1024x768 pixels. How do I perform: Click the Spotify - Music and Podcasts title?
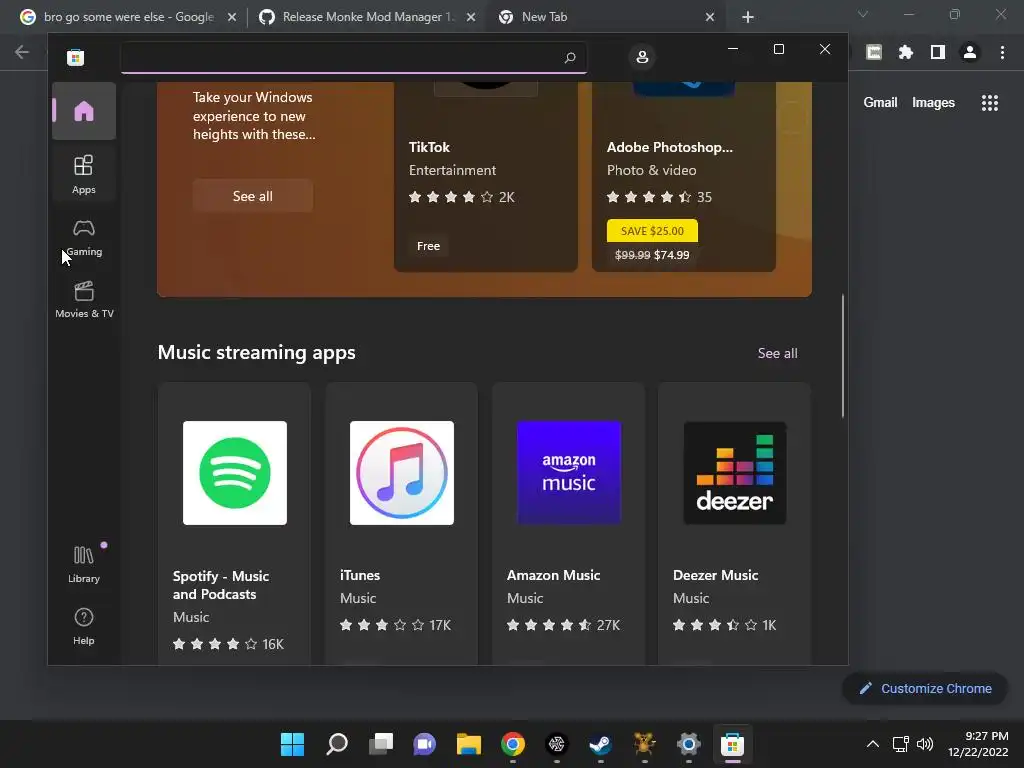(221, 585)
